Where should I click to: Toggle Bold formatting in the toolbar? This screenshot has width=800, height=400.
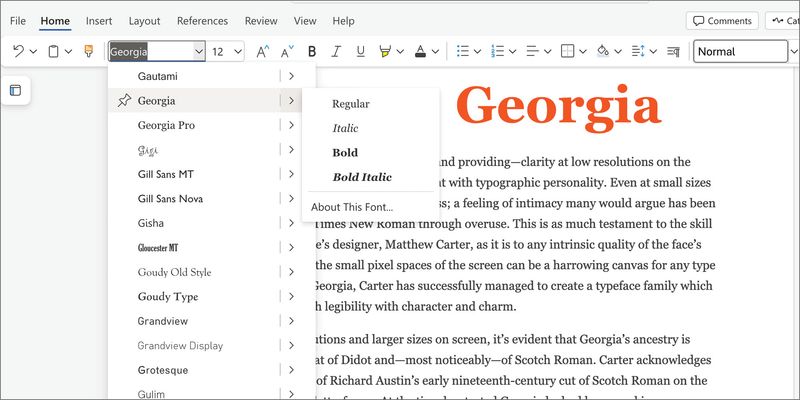pyautogui.click(x=312, y=51)
